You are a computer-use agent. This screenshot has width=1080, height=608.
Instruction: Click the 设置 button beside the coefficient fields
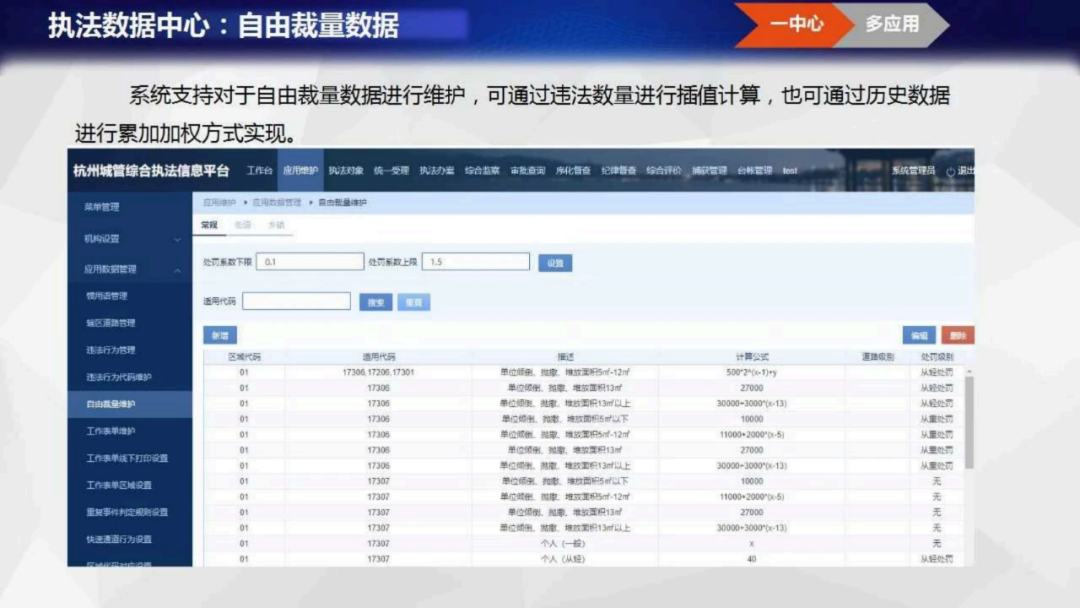coord(556,261)
